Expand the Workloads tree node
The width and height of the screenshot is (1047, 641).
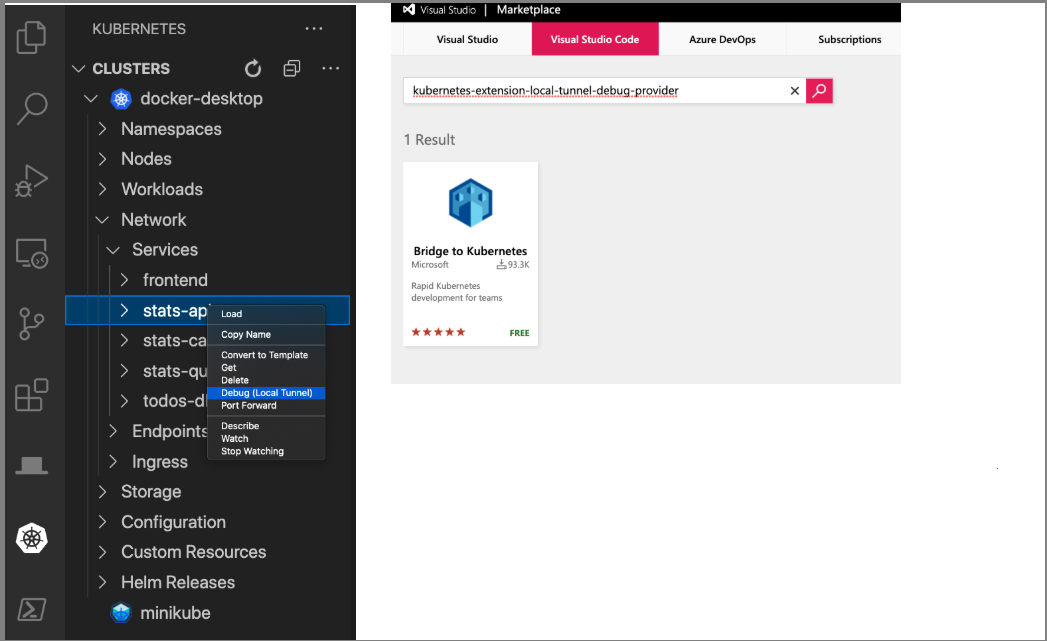[x=102, y=189]
